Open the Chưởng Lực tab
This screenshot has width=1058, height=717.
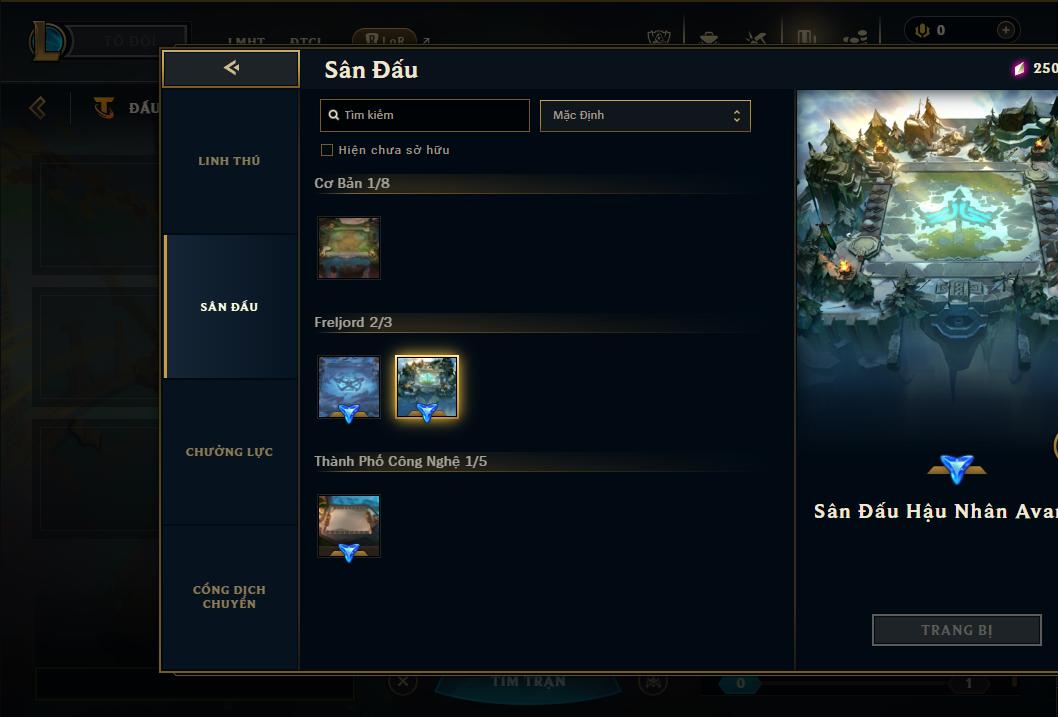coord(229,452)
